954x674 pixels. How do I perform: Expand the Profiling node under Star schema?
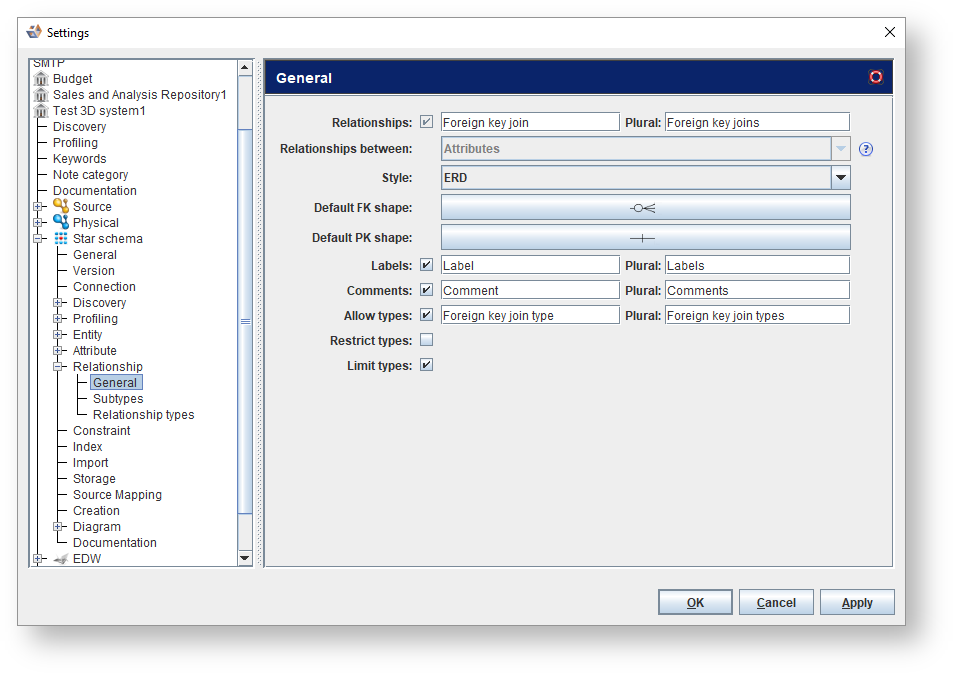(58, 319)
